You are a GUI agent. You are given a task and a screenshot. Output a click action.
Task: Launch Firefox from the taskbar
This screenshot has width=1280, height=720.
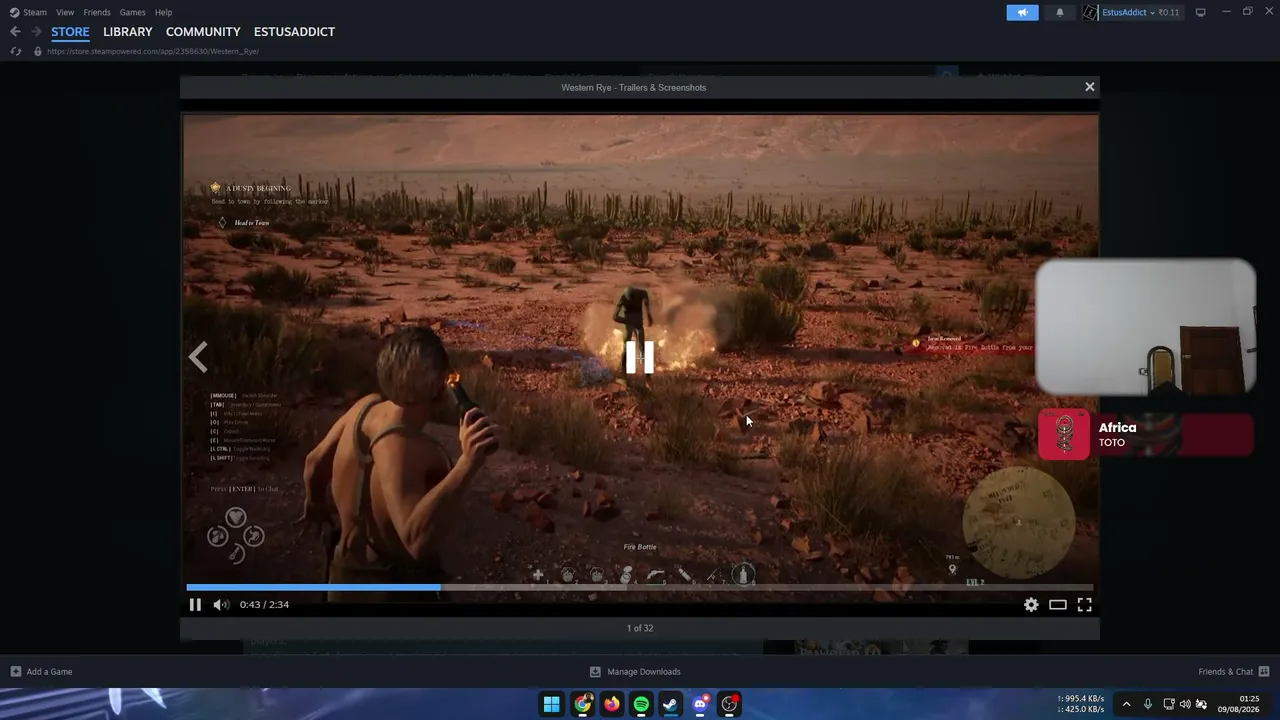[611, 704]
